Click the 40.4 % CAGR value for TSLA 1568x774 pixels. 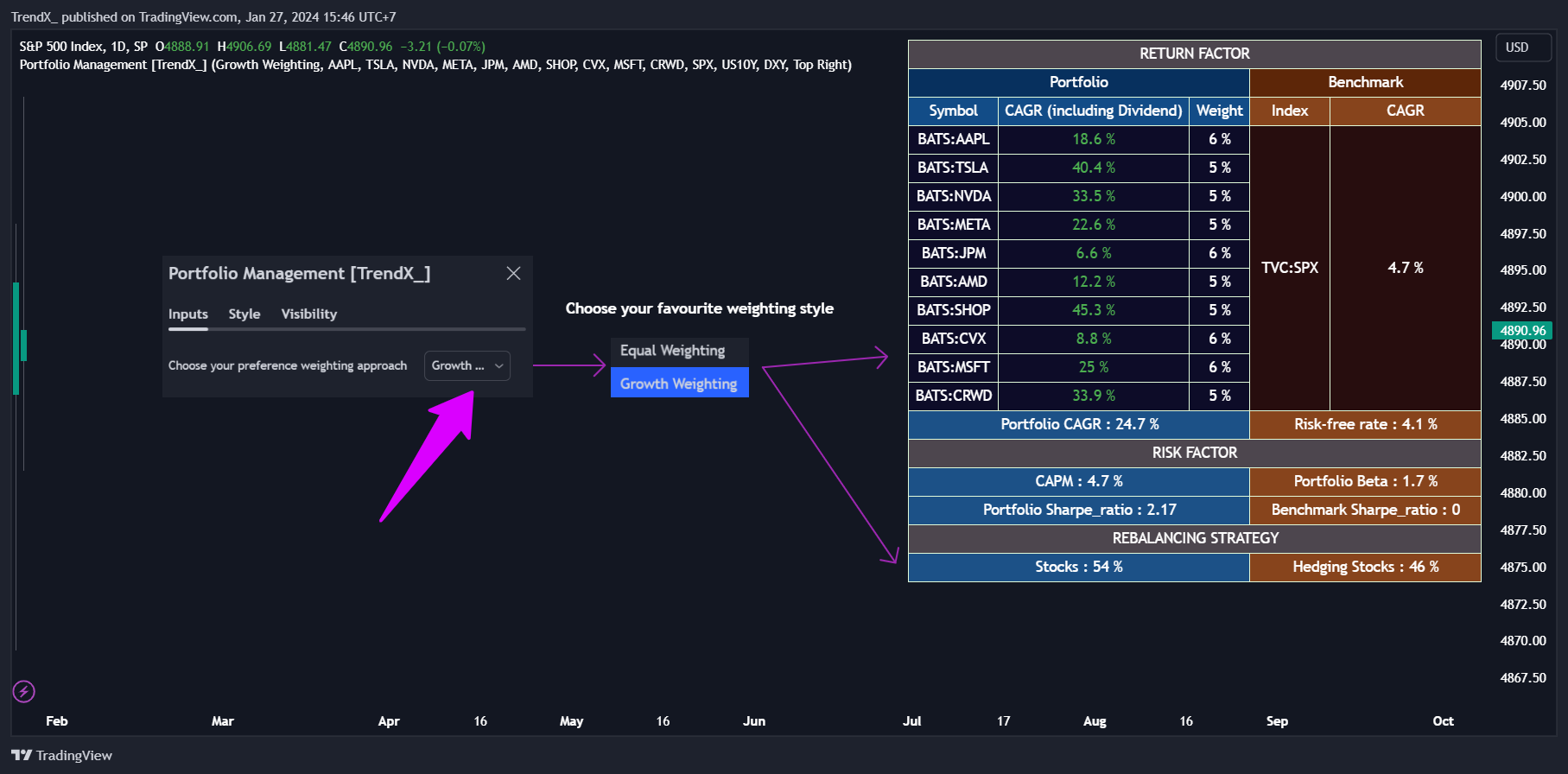(x=1094, y=168)
